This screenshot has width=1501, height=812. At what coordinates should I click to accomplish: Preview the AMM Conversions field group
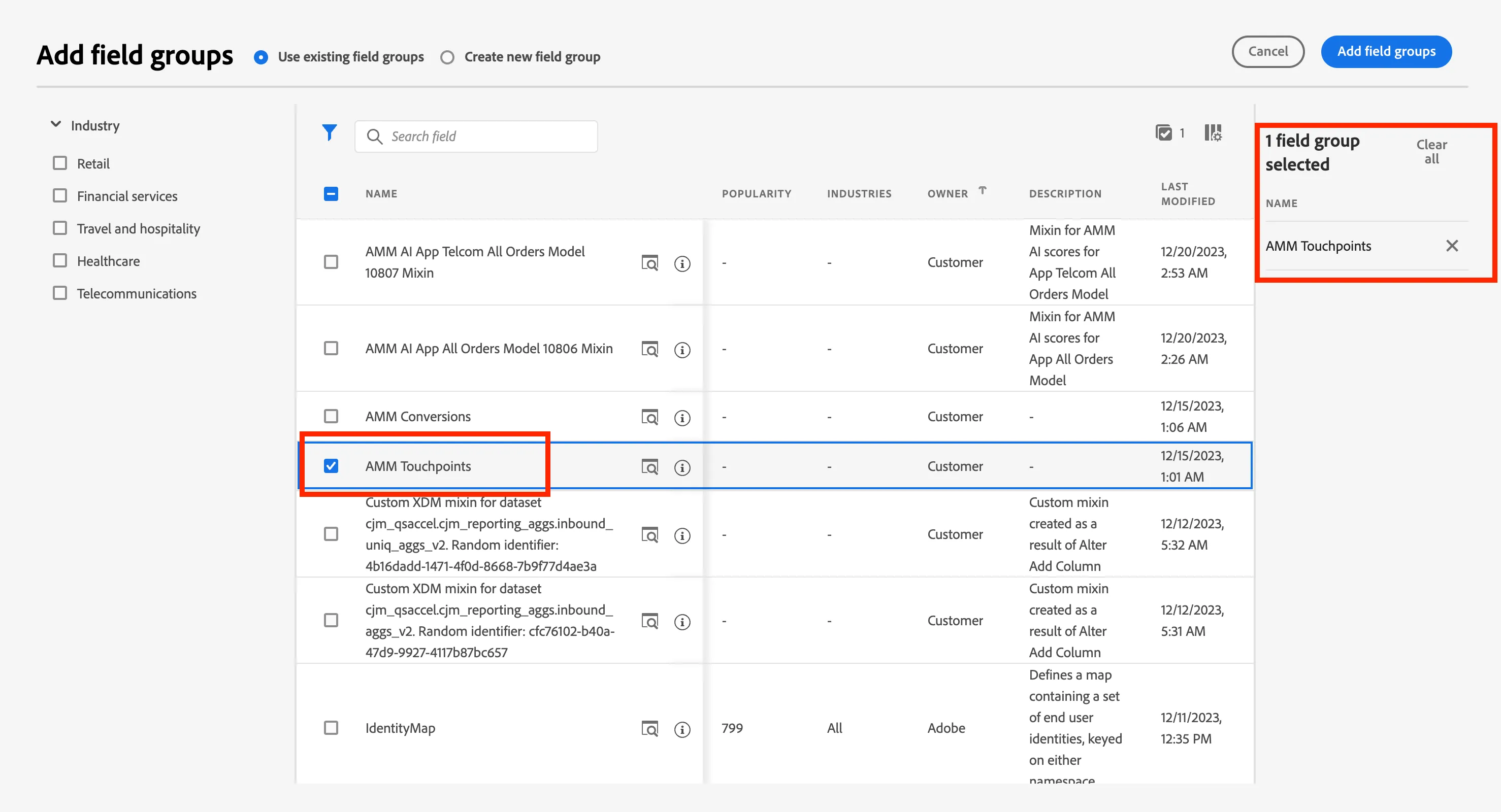point(649,417)
